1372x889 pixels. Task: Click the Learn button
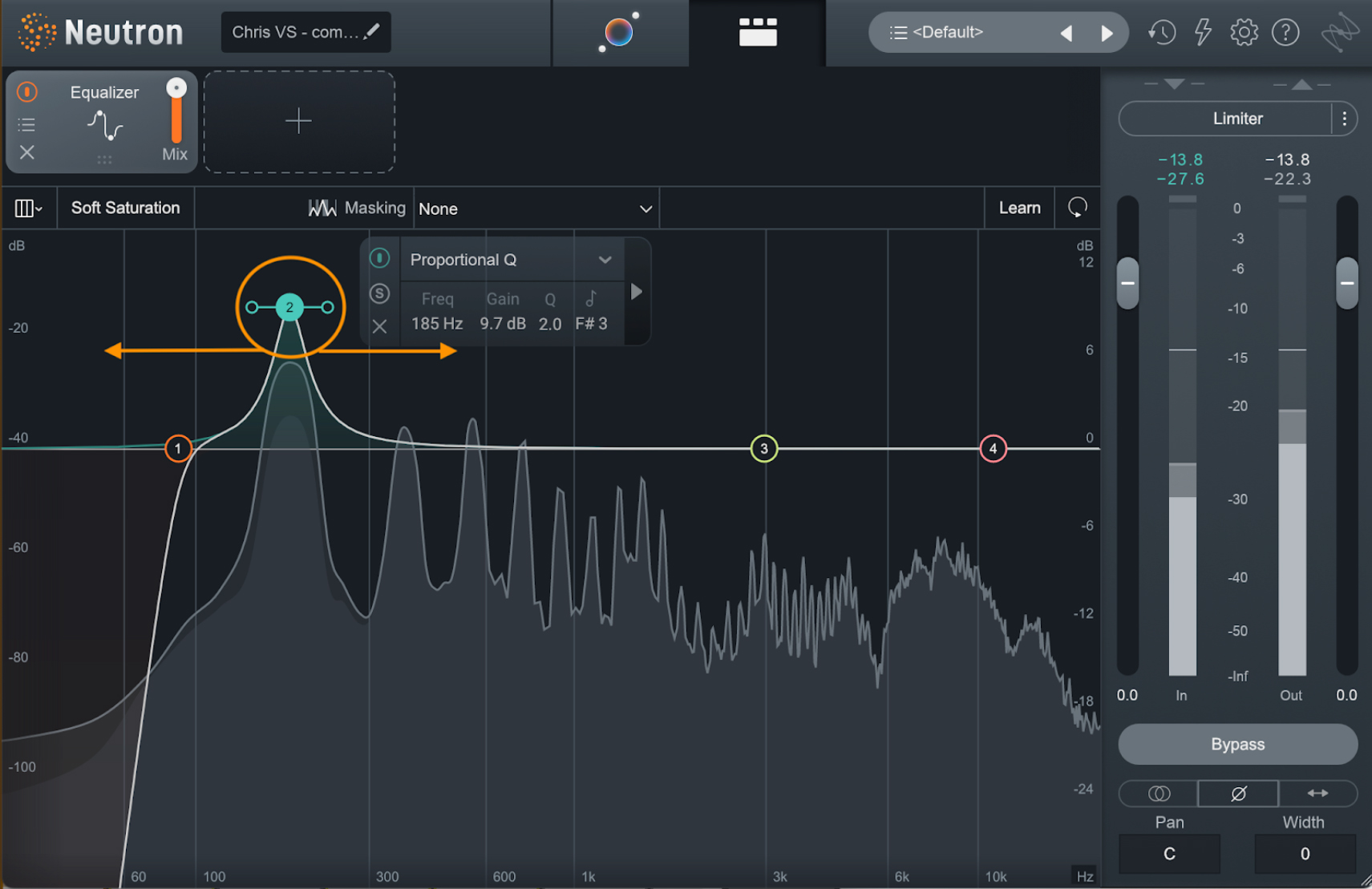[x=1019, y=208]
